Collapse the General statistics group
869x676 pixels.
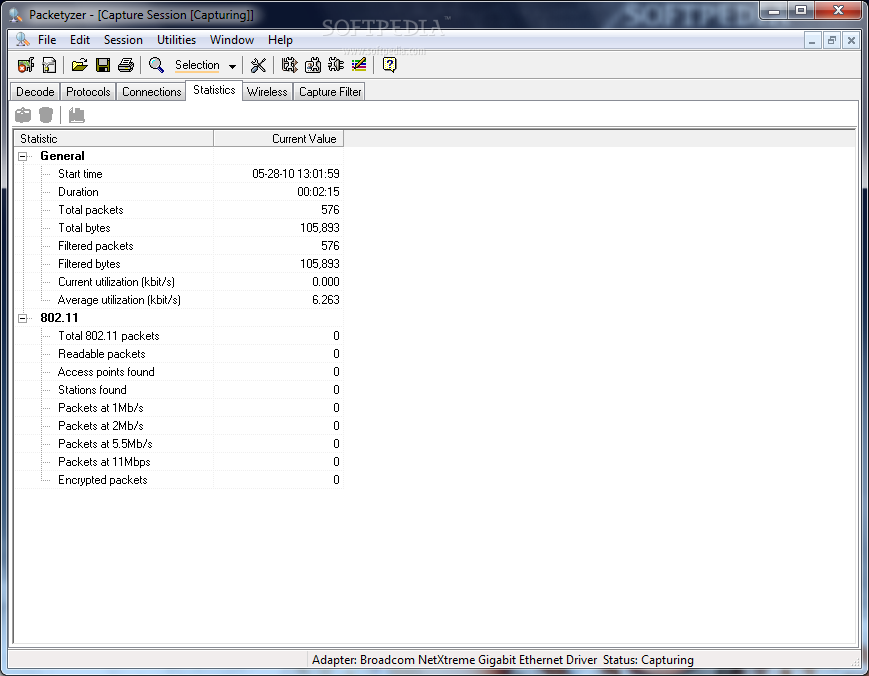tap(23, 156)
